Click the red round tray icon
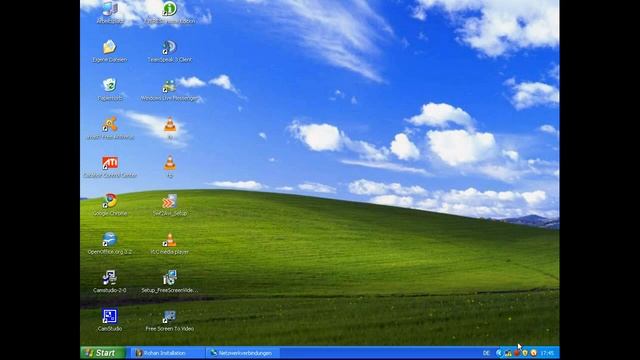640x360 pixels. pos(517,353)
